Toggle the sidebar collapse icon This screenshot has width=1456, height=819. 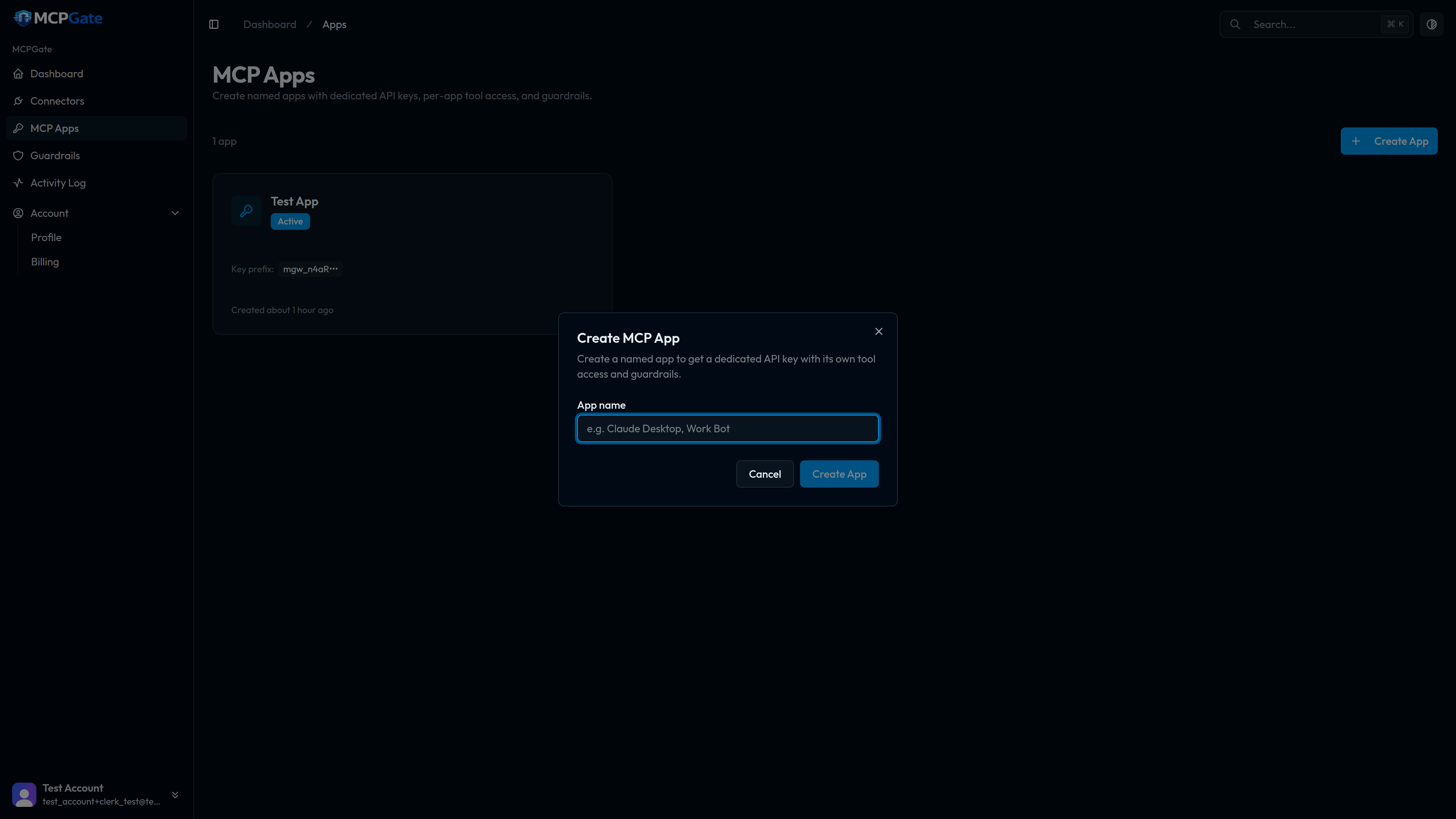coord(213,24)
